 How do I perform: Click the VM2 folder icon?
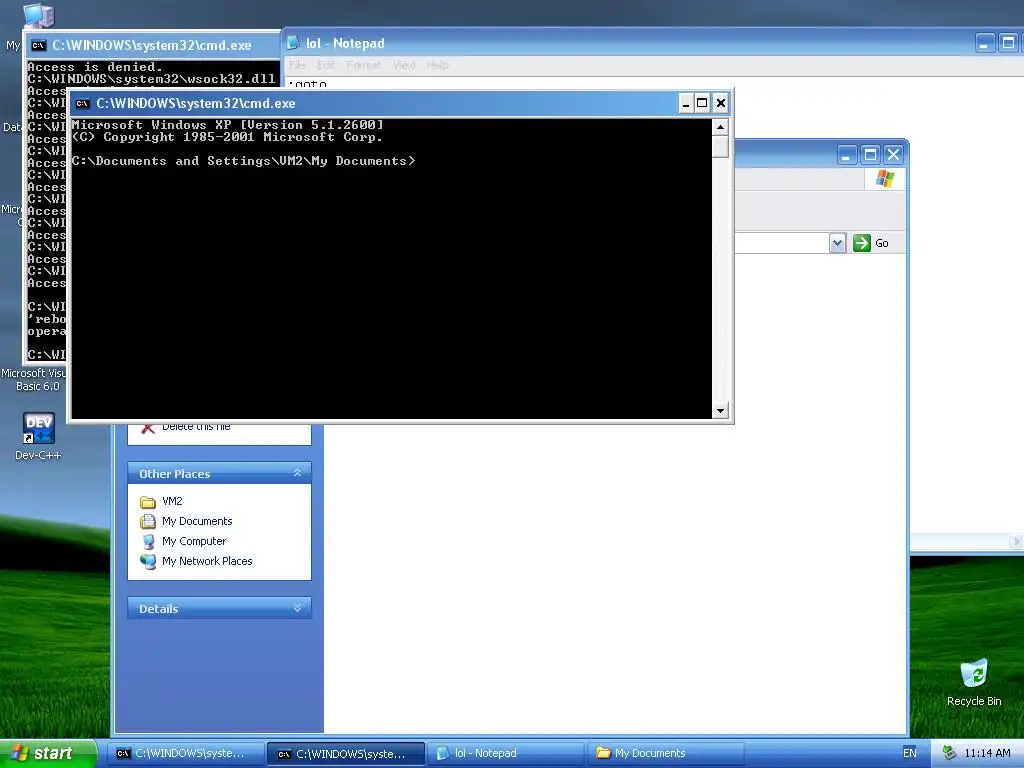[148, 502]
